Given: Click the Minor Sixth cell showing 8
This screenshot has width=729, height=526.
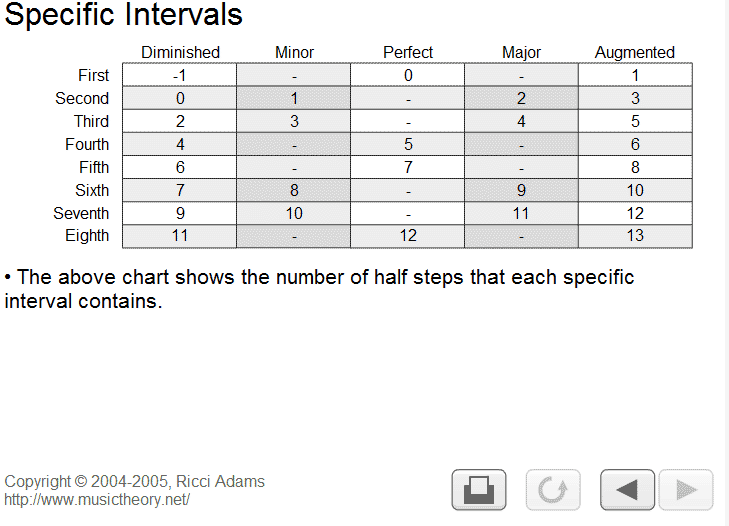Looking at the screenshot, I should point(293,190).
